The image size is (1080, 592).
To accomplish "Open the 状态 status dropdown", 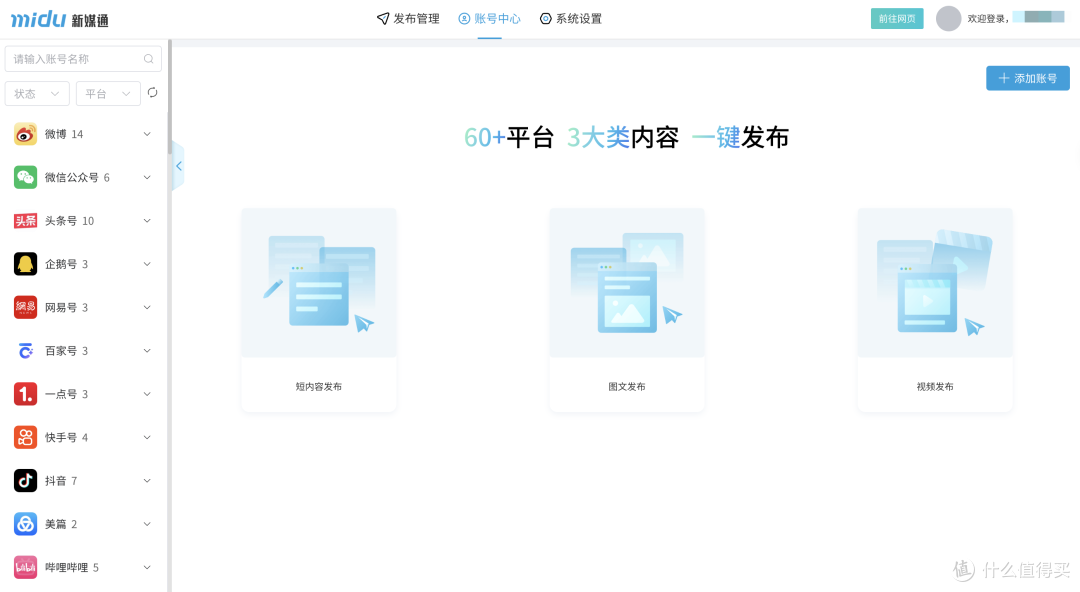I will click(x=37, y=94).
